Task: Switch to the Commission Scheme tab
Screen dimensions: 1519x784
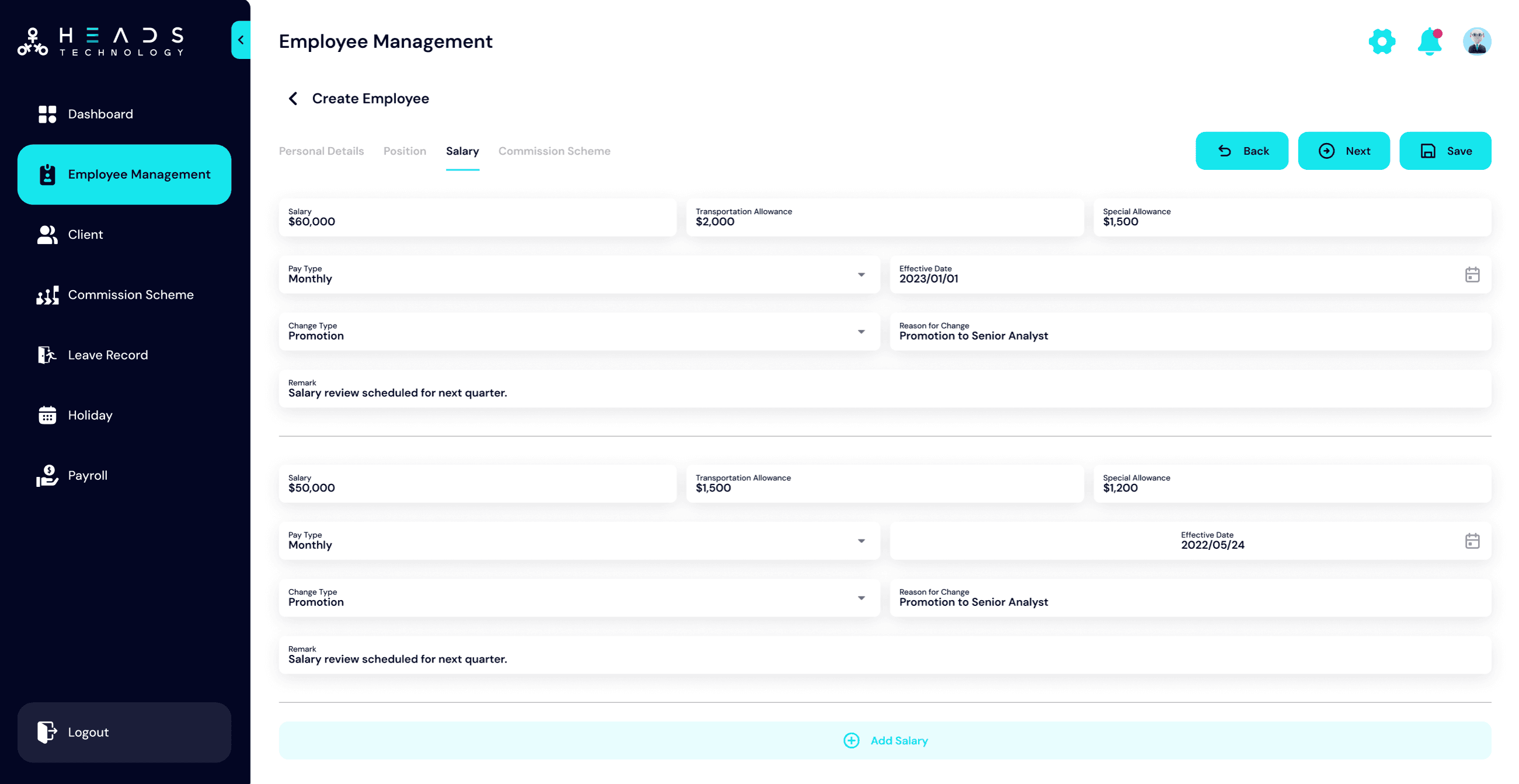Action: click(x=554, y=151)
